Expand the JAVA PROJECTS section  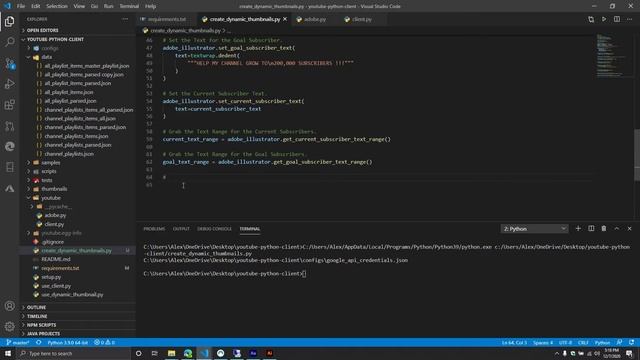tap(78, 334)
